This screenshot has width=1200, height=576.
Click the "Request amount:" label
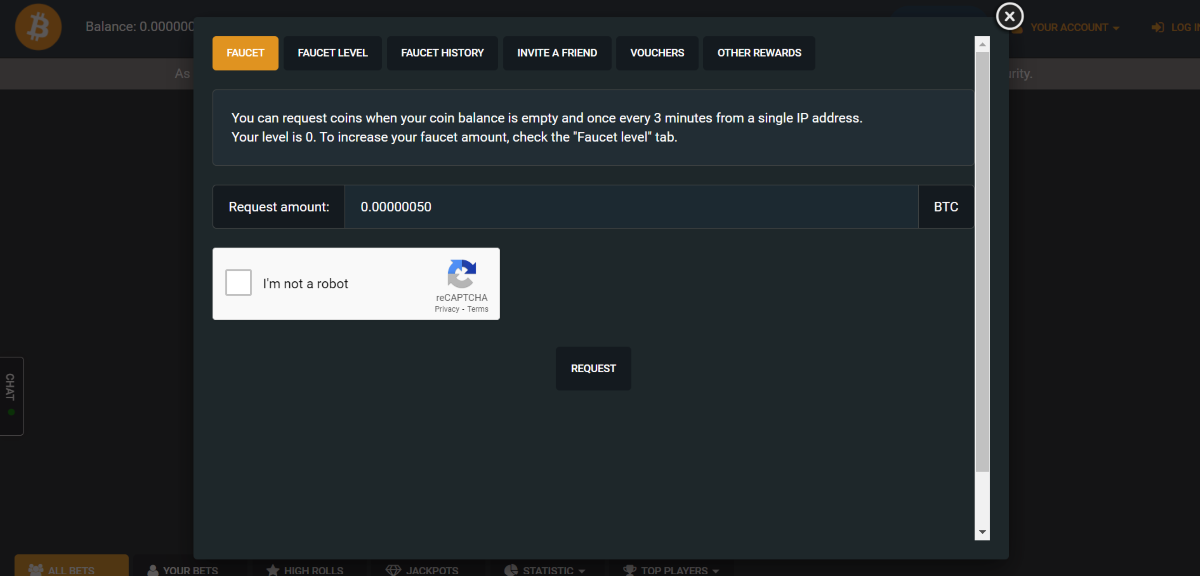pos(279,207)
